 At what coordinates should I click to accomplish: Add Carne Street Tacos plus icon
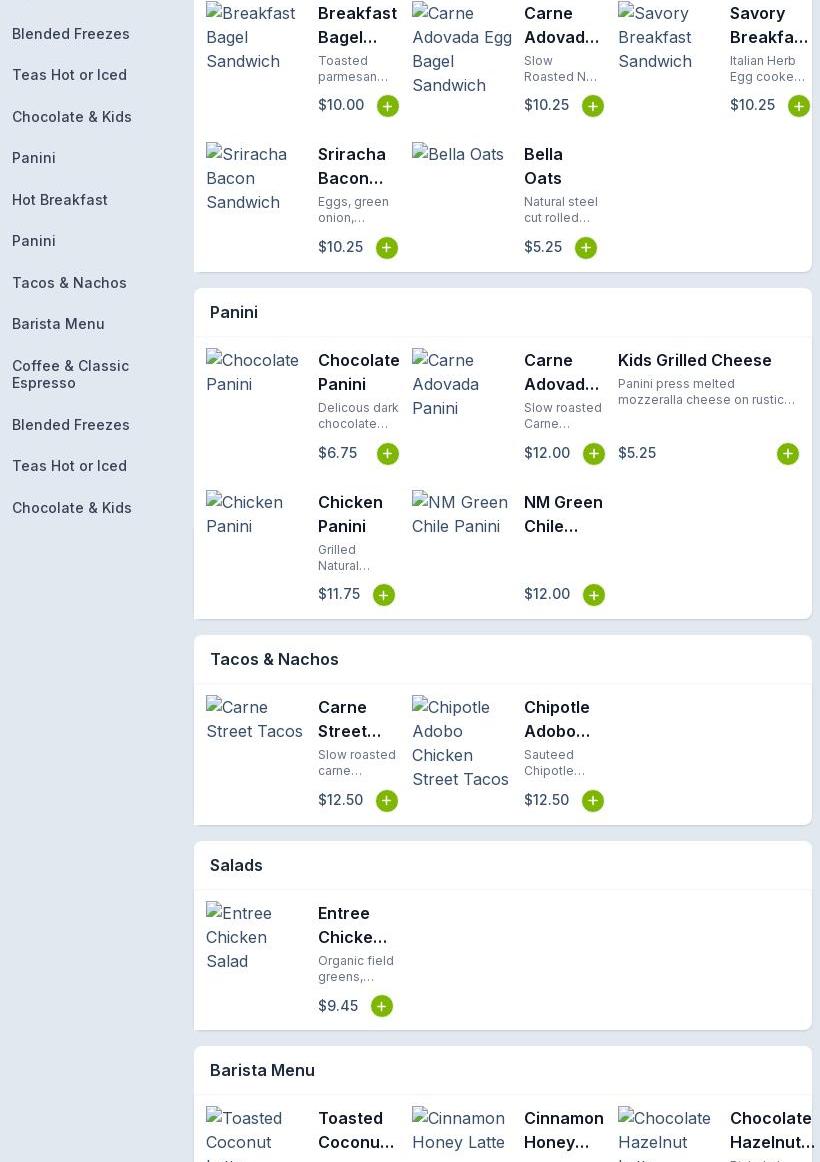tap(387, 800)
